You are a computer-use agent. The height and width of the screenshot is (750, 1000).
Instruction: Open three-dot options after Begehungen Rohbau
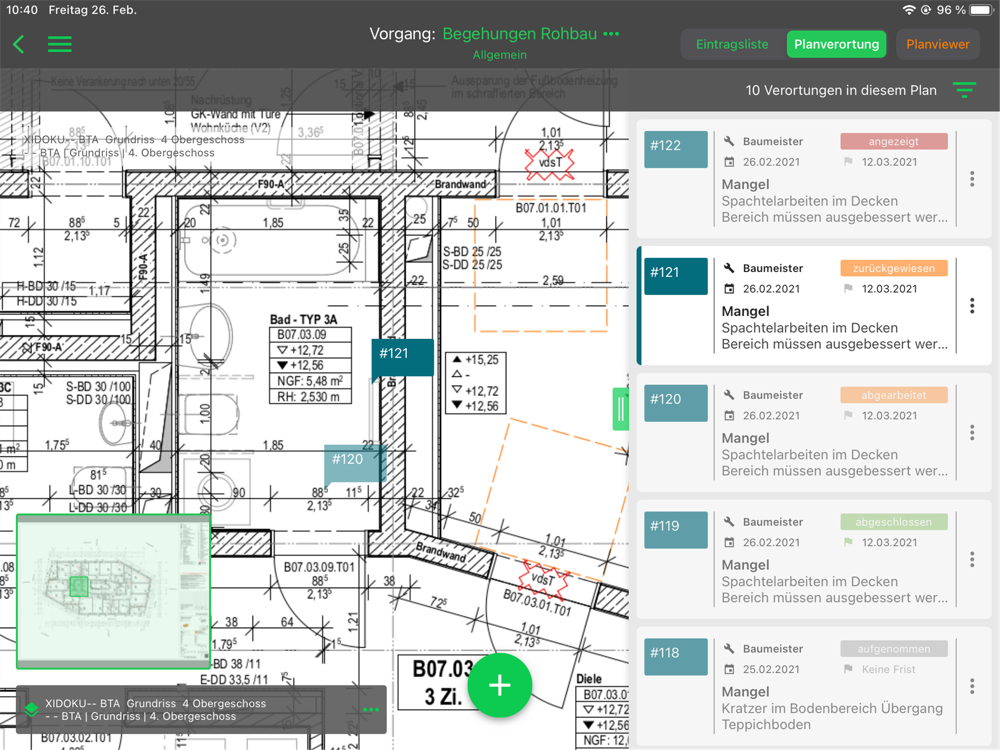pos(611,34)
